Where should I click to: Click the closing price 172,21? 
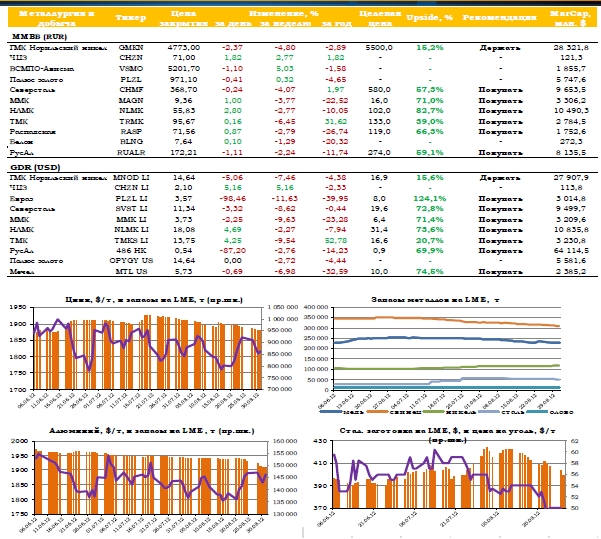point(184,153)
